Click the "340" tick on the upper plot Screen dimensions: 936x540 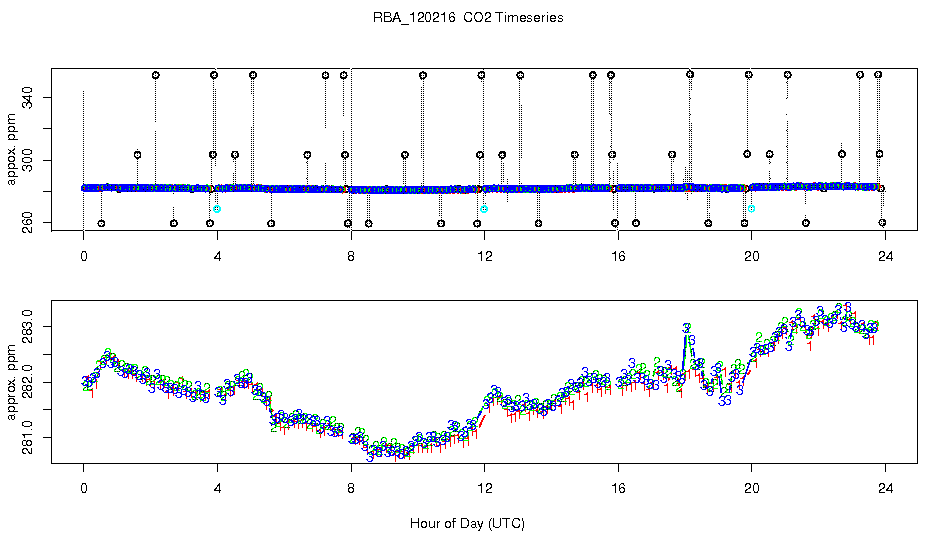point(27,97)
